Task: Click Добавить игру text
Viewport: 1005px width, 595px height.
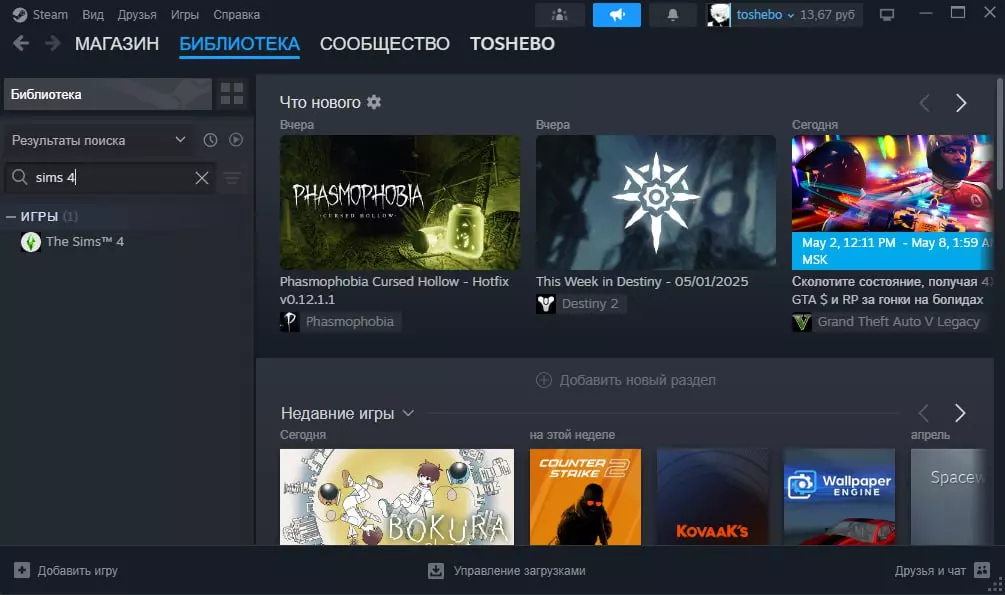Action: 78,571
